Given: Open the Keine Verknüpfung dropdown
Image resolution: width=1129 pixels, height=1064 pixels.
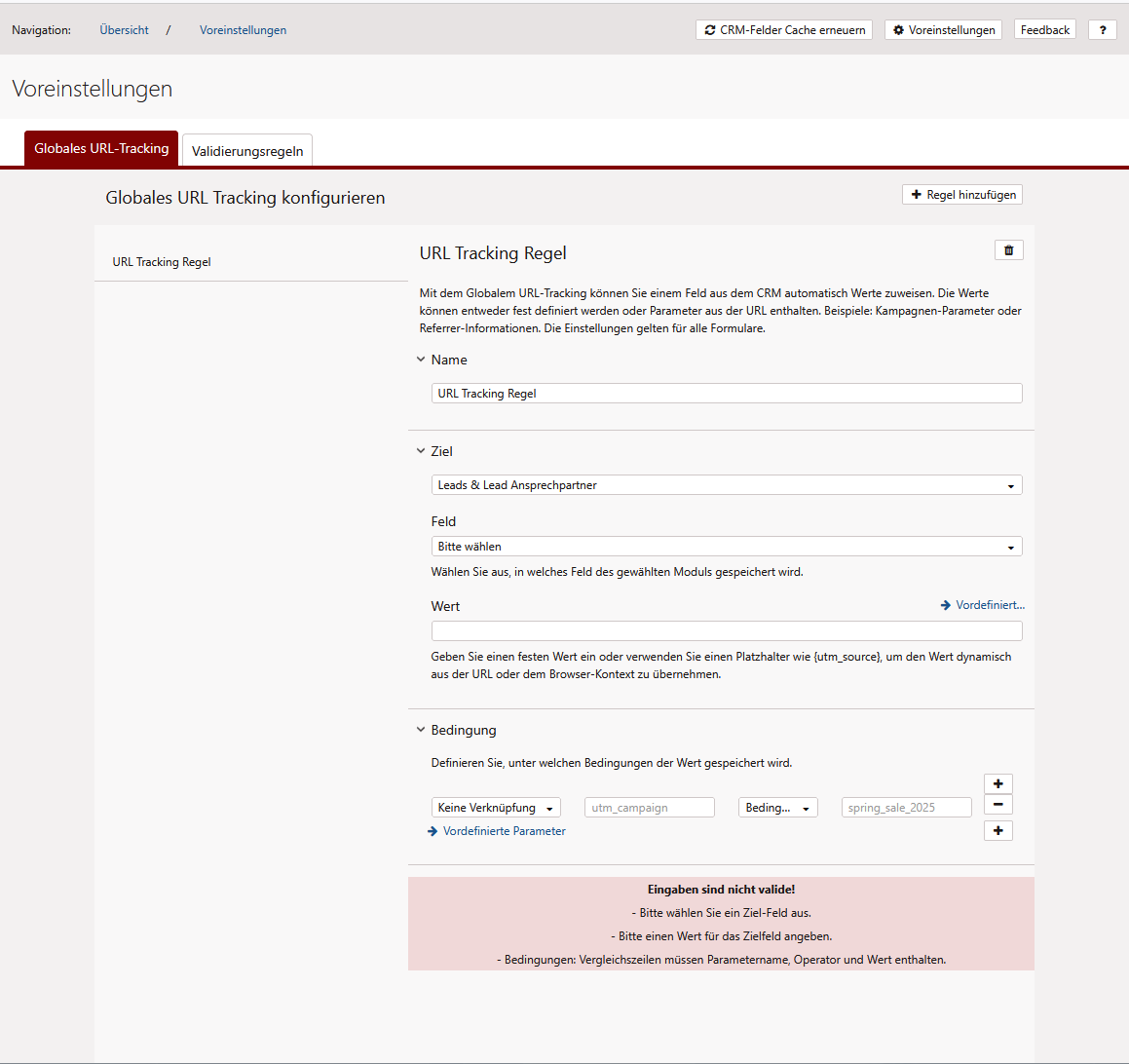Looking at the screenshot, I should (495, 808).
